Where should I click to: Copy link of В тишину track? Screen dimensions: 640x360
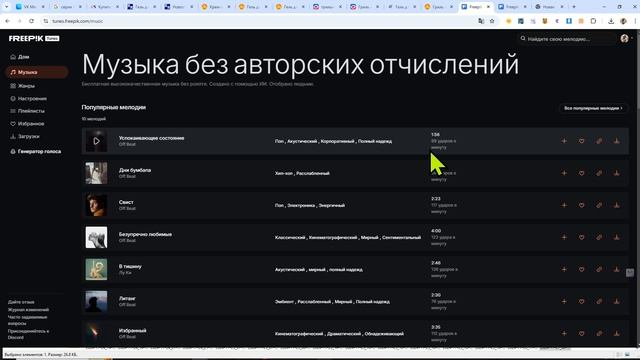click(599, 269)
